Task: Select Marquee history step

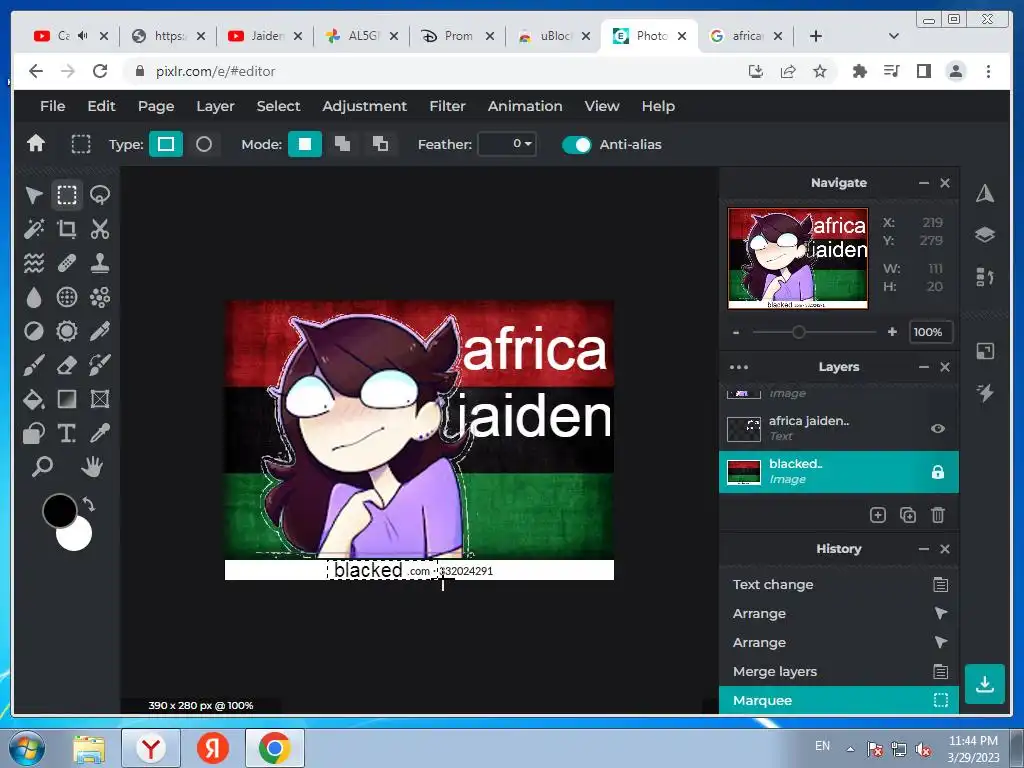Action: click(839, 700)
